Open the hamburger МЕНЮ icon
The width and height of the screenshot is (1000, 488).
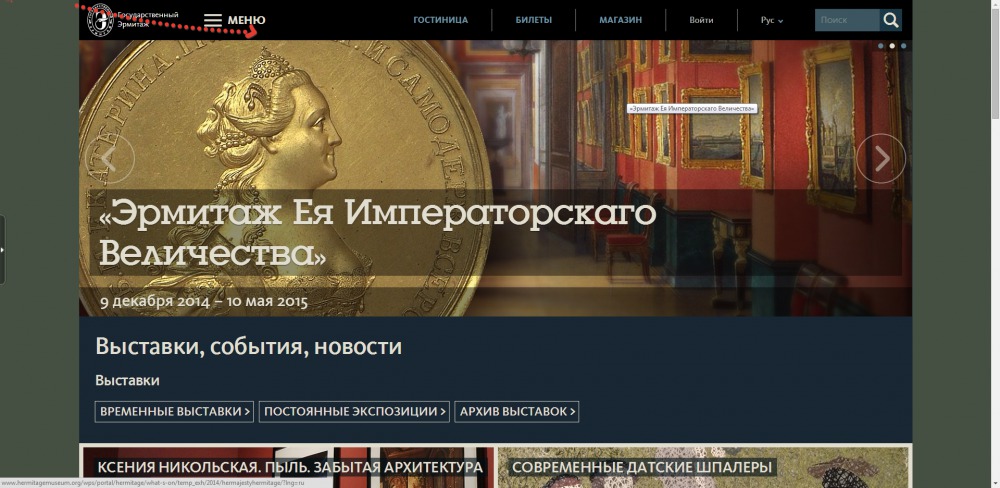coord(213,20)
